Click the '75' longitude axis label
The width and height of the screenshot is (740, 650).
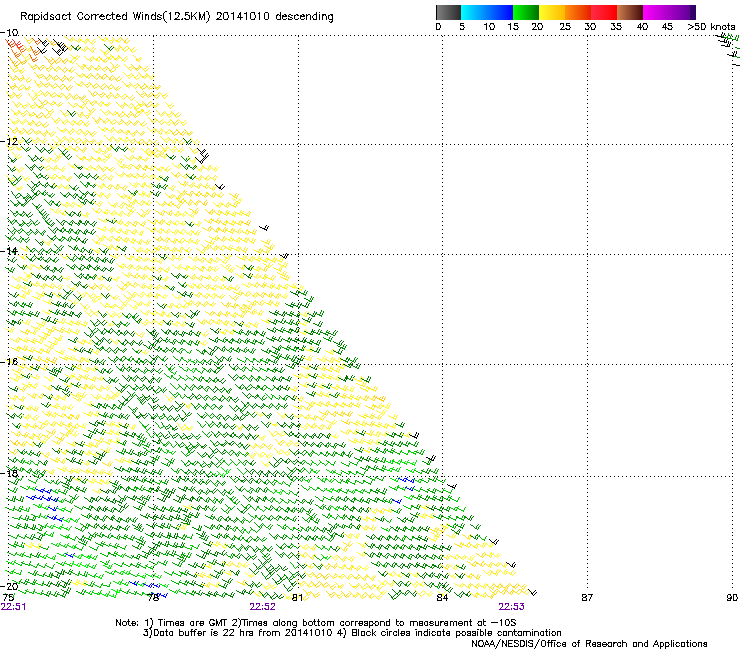(x=8, y=597)
